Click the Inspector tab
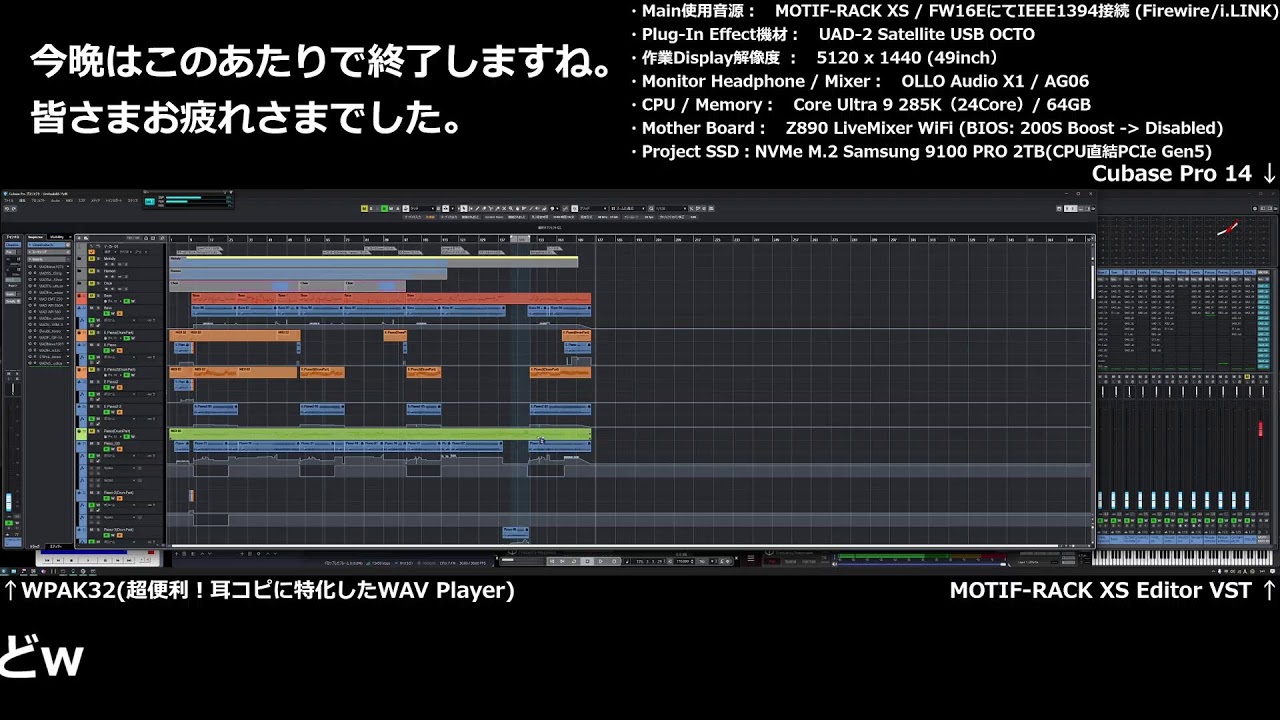The height and width of the screenshot is (720, 1280). (35, 237)
